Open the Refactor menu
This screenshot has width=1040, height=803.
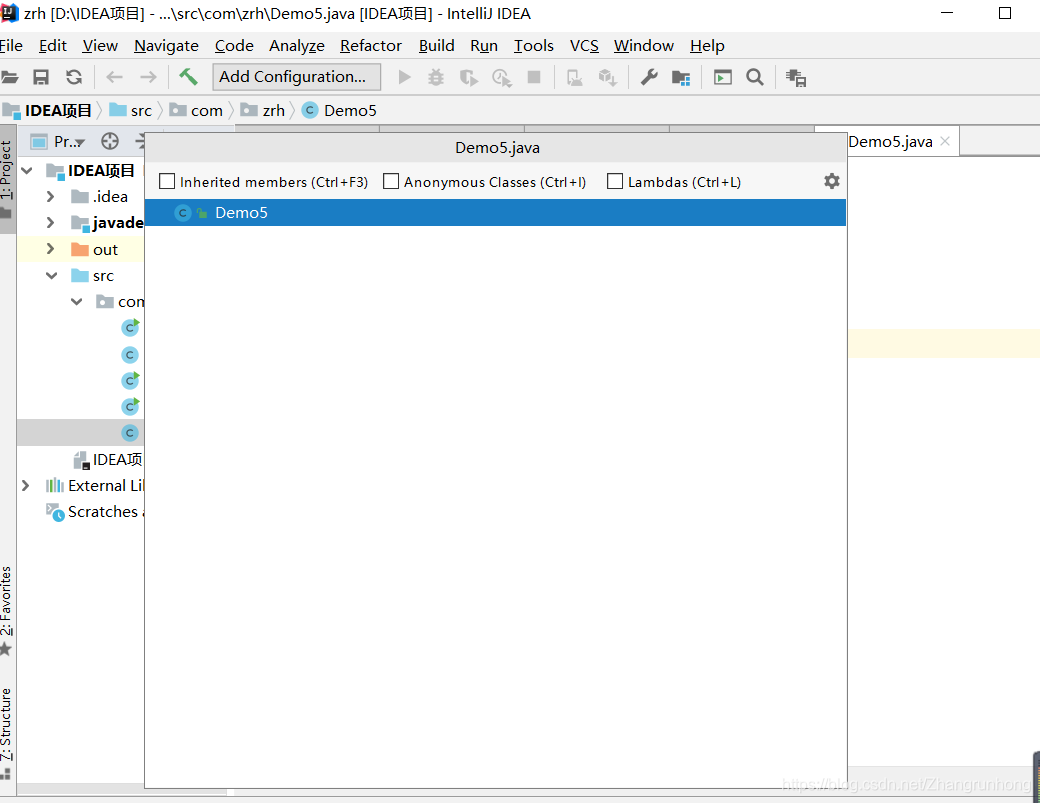click(371, 46)
